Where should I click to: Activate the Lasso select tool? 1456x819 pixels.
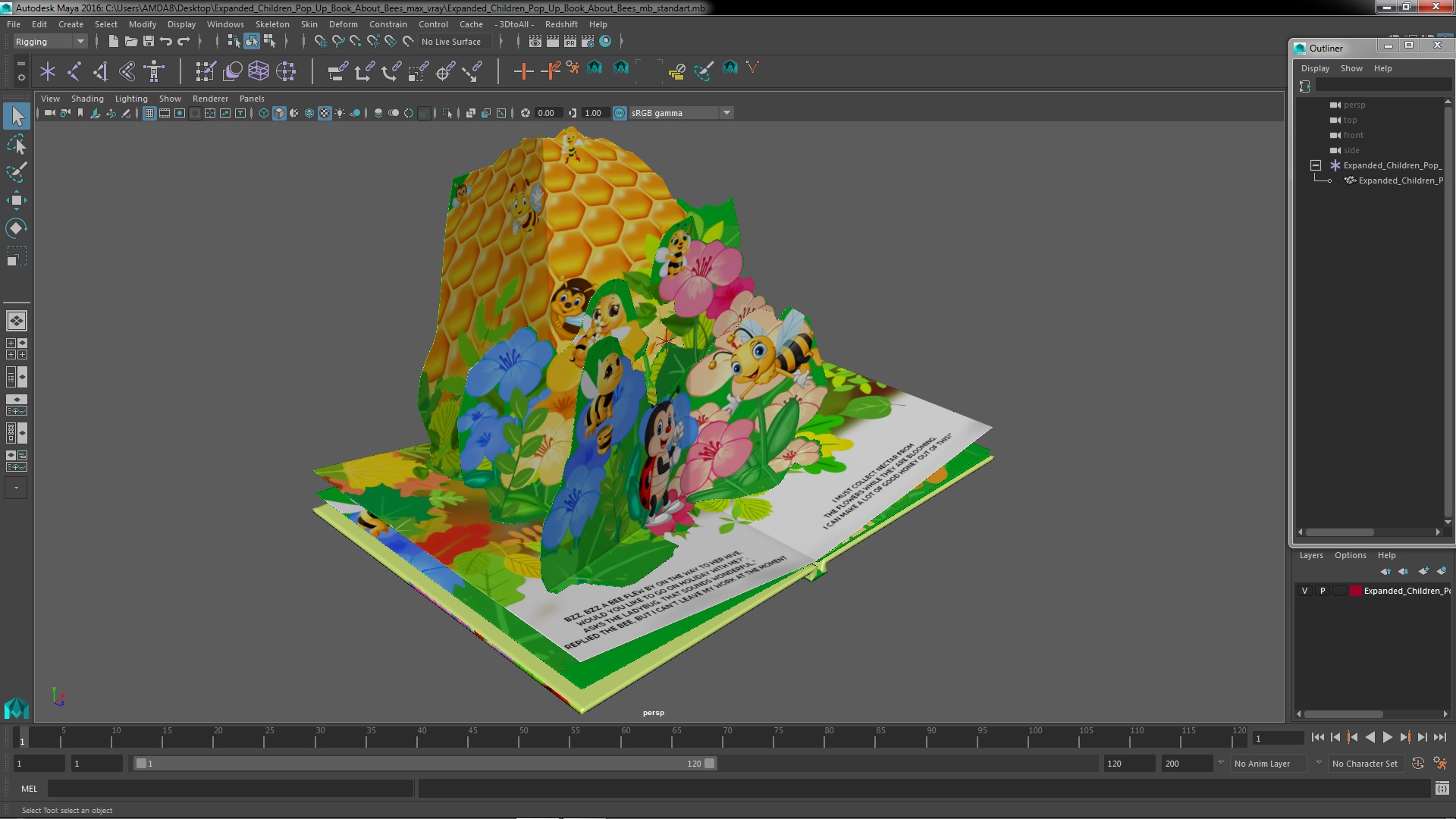tap(17, 144)
